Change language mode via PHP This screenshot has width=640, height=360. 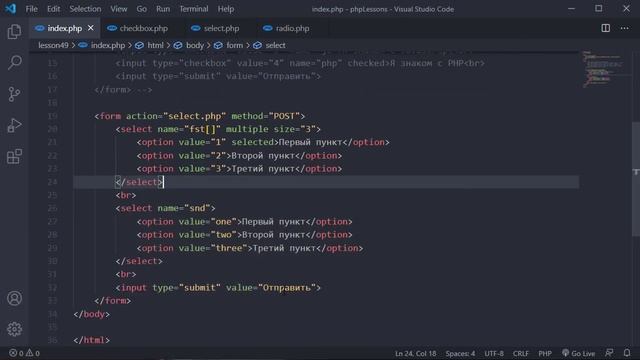(544, 353)
